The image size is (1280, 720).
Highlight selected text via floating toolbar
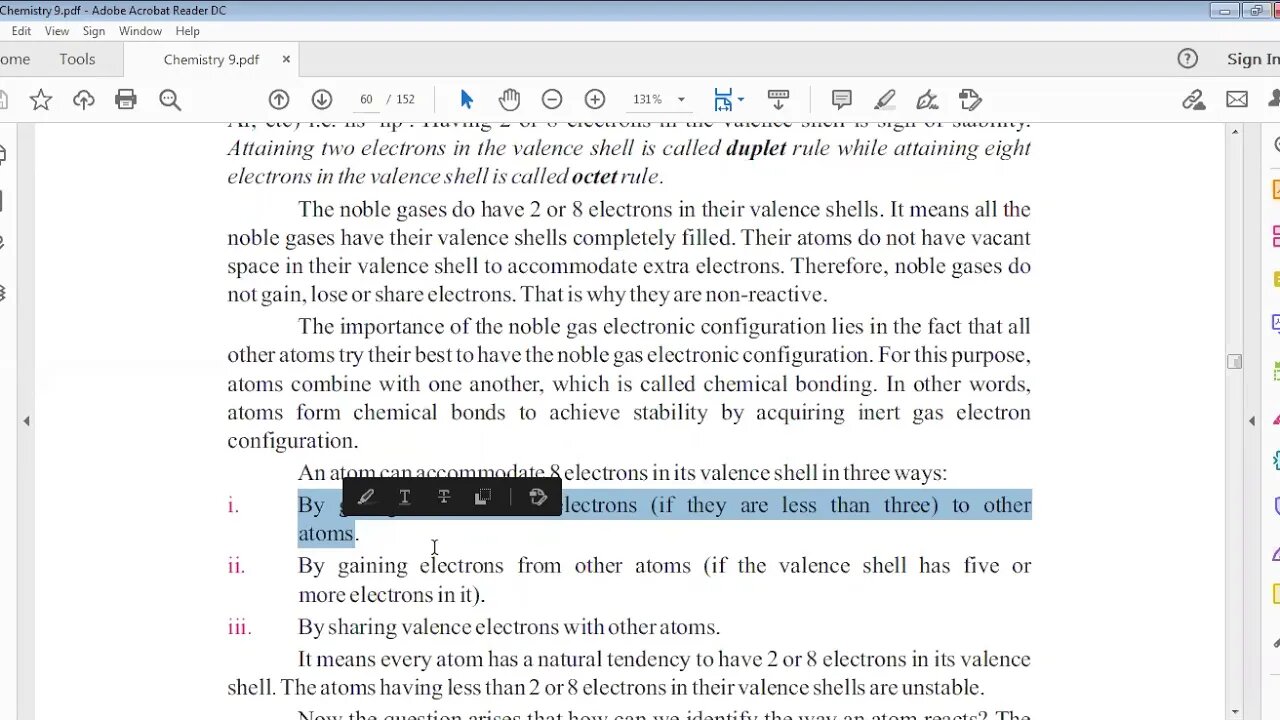pyautogui.click(x=365, y=497)
